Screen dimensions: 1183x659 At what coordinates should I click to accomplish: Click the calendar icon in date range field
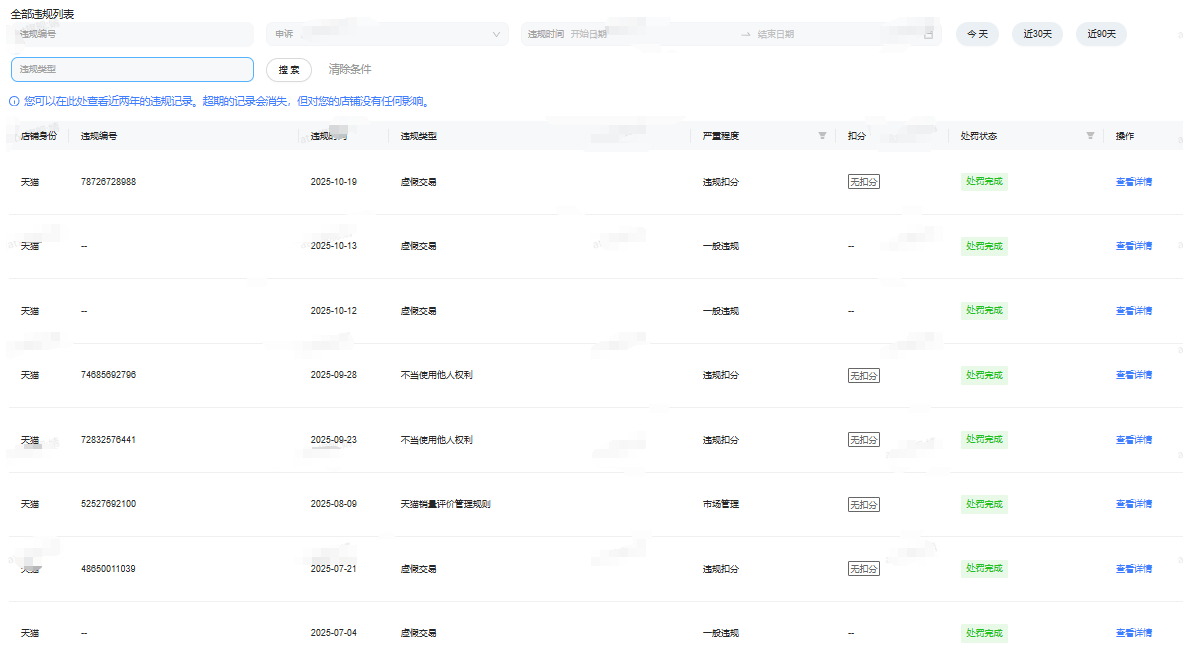click(928, 34)
